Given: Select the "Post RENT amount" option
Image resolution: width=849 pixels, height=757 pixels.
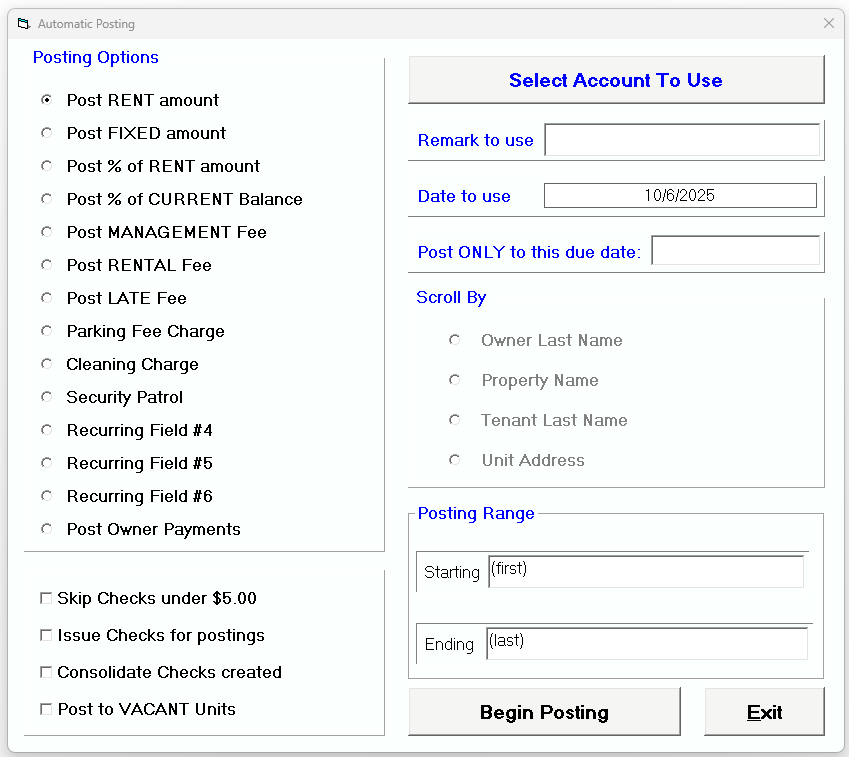Looking at the screenshot, I should (x=46, y=100).
